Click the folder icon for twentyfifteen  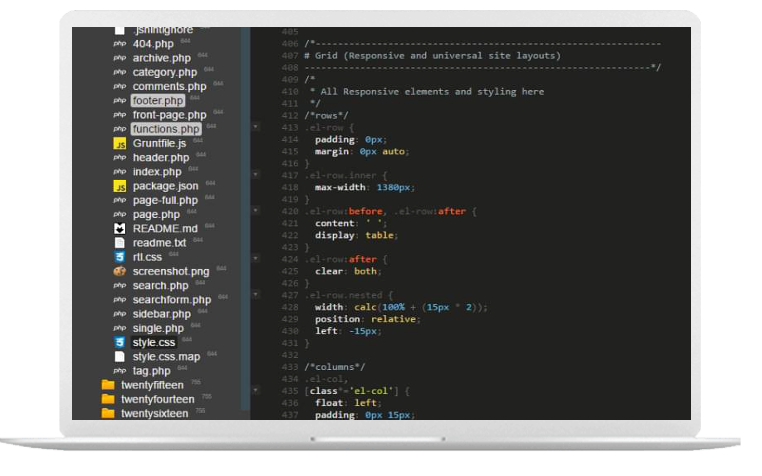point(108,385)
